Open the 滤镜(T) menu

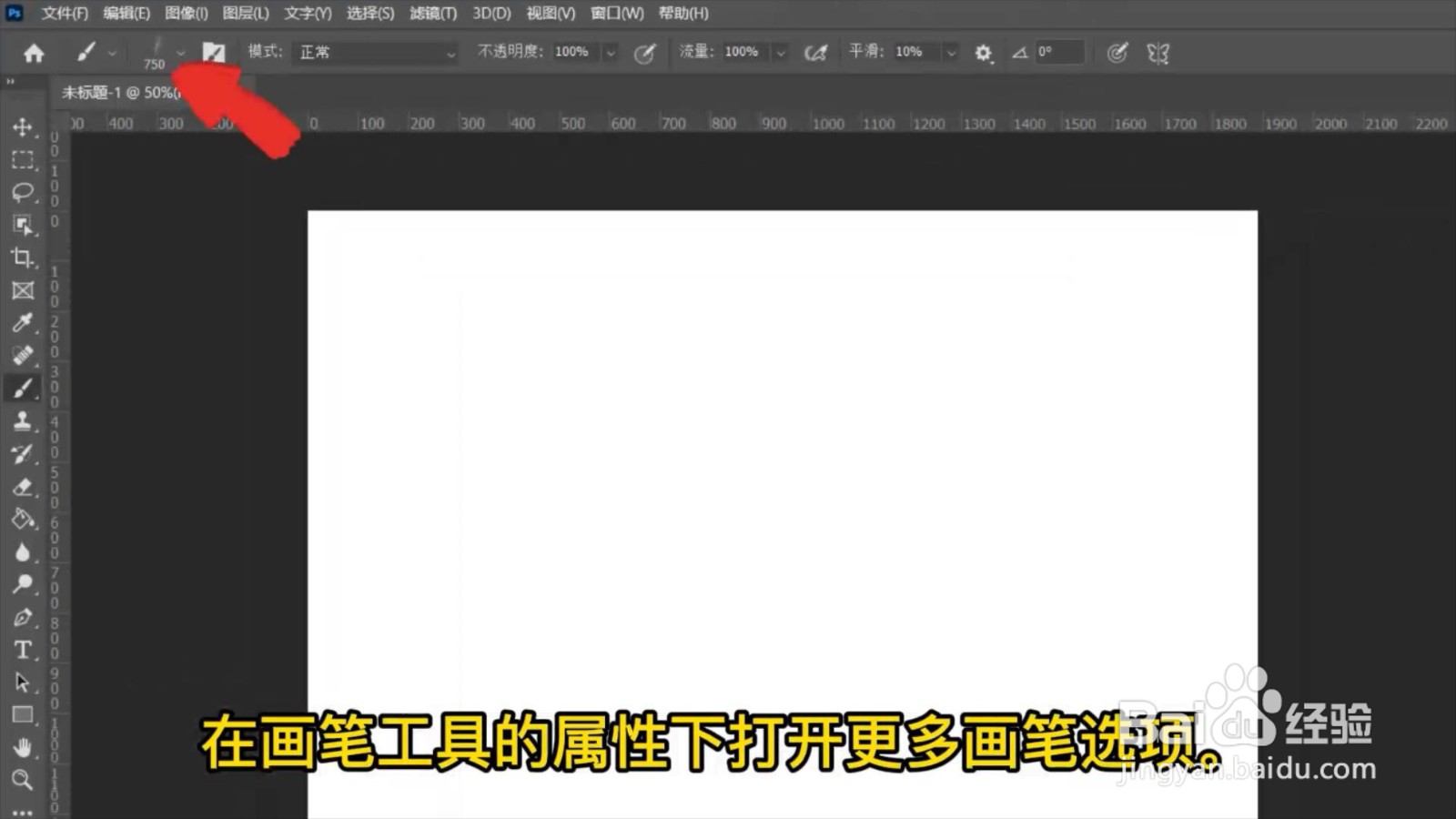pyautogui.click(x=433, y=13)
